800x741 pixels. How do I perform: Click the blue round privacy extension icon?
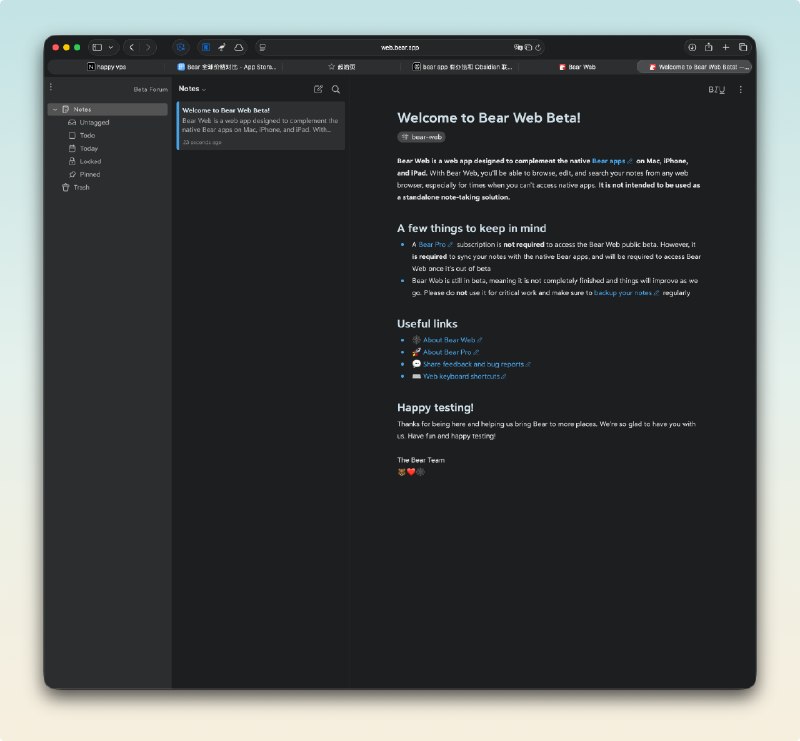click(181, 47)
